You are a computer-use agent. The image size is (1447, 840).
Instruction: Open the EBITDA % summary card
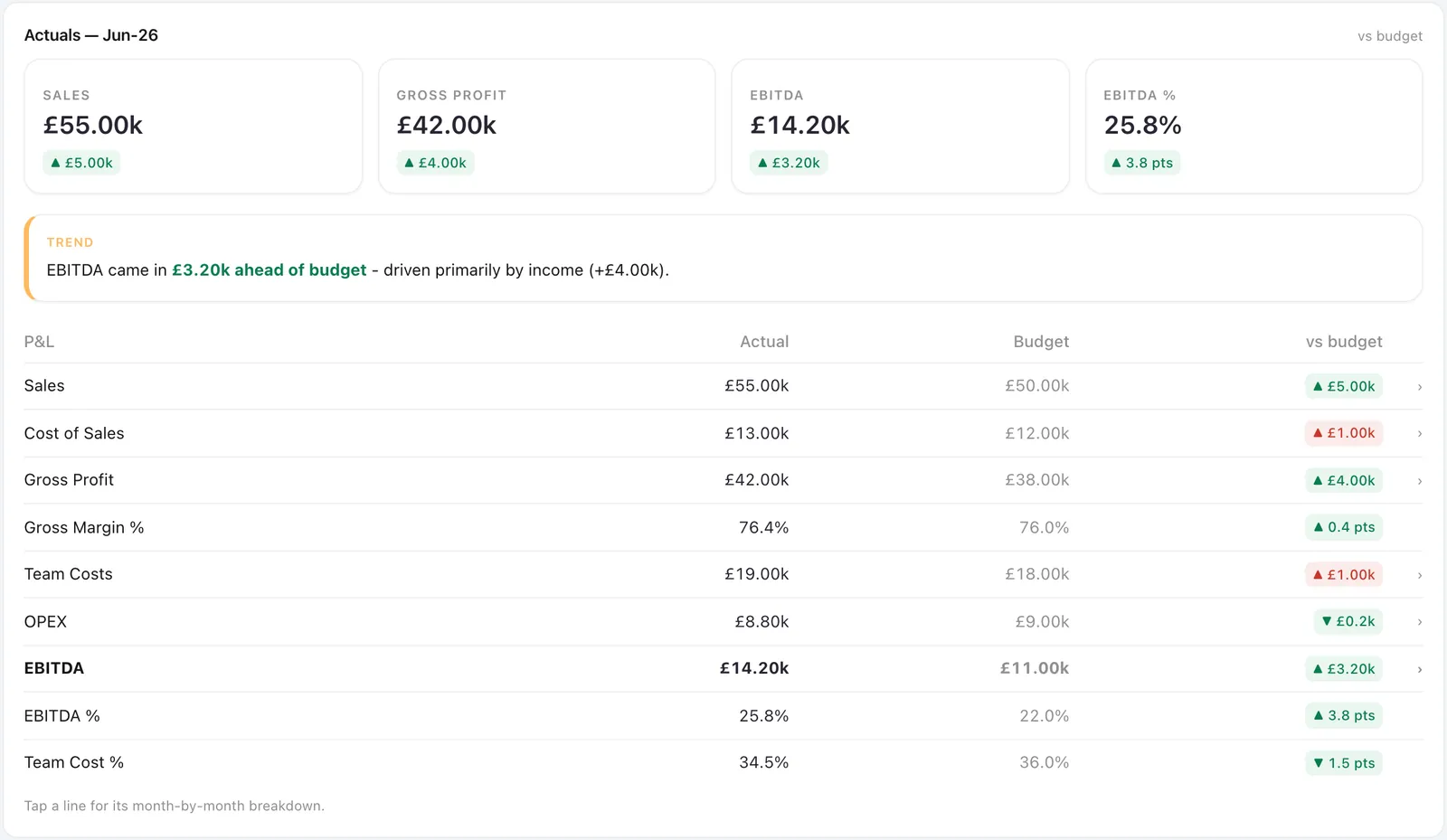click(x=1253, y=127)
